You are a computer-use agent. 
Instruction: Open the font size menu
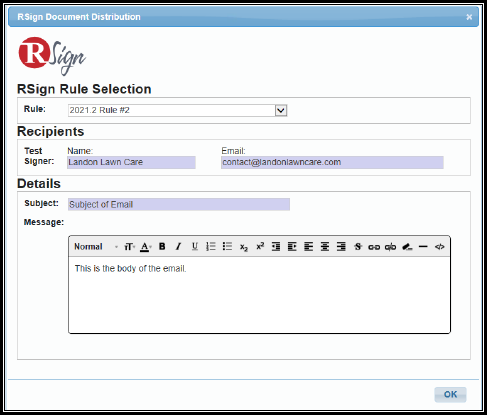click(x=129, y=247)
